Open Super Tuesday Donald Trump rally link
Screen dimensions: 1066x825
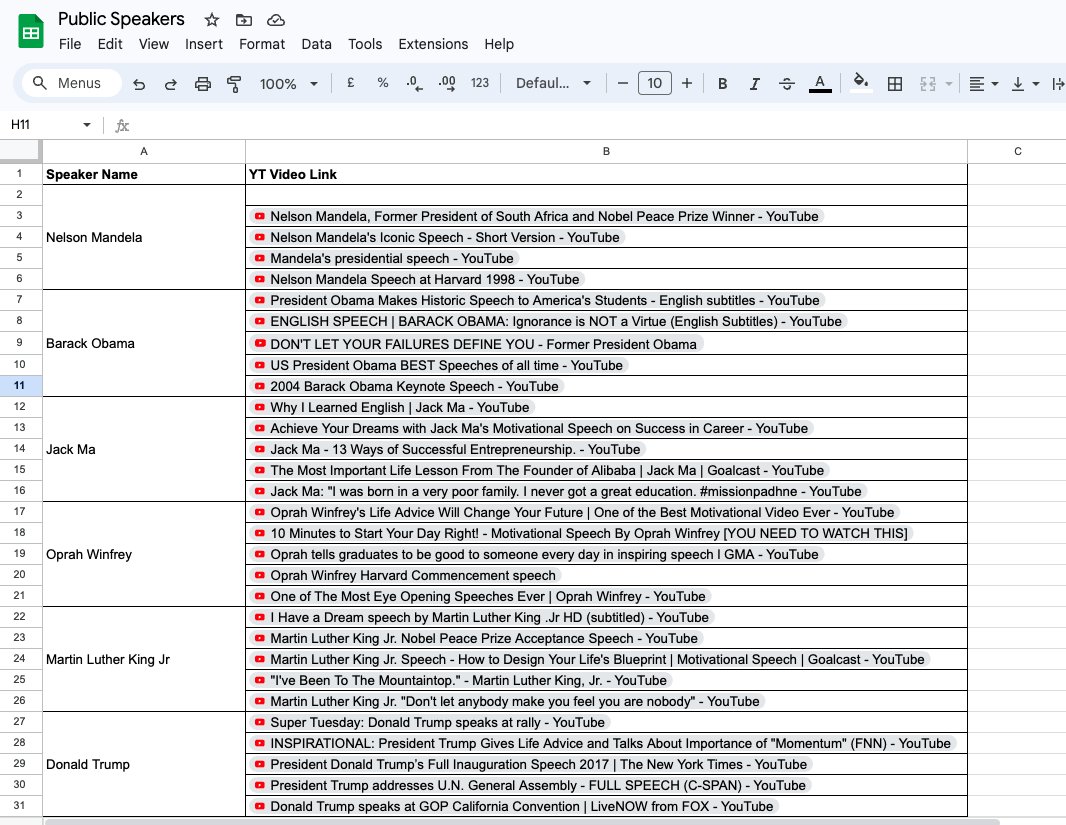[437, 722]
